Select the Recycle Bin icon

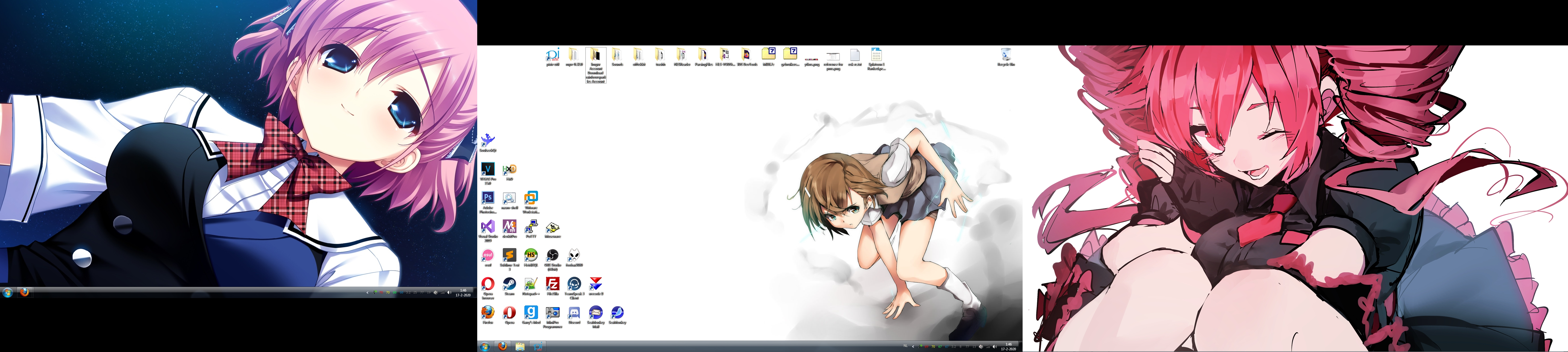click(1006, 56)
